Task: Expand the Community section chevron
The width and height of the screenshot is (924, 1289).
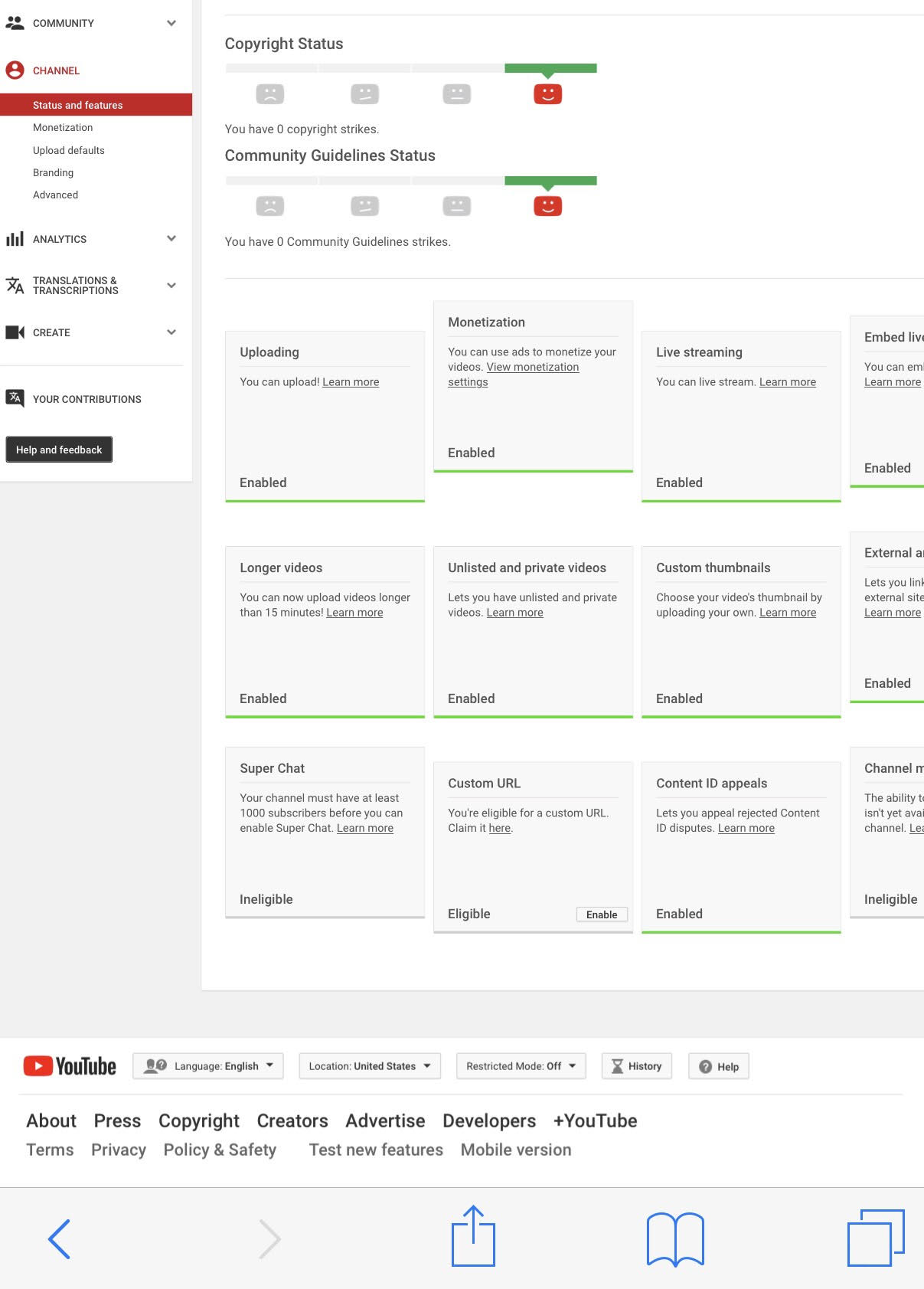Action: click(x=171, y=23)
